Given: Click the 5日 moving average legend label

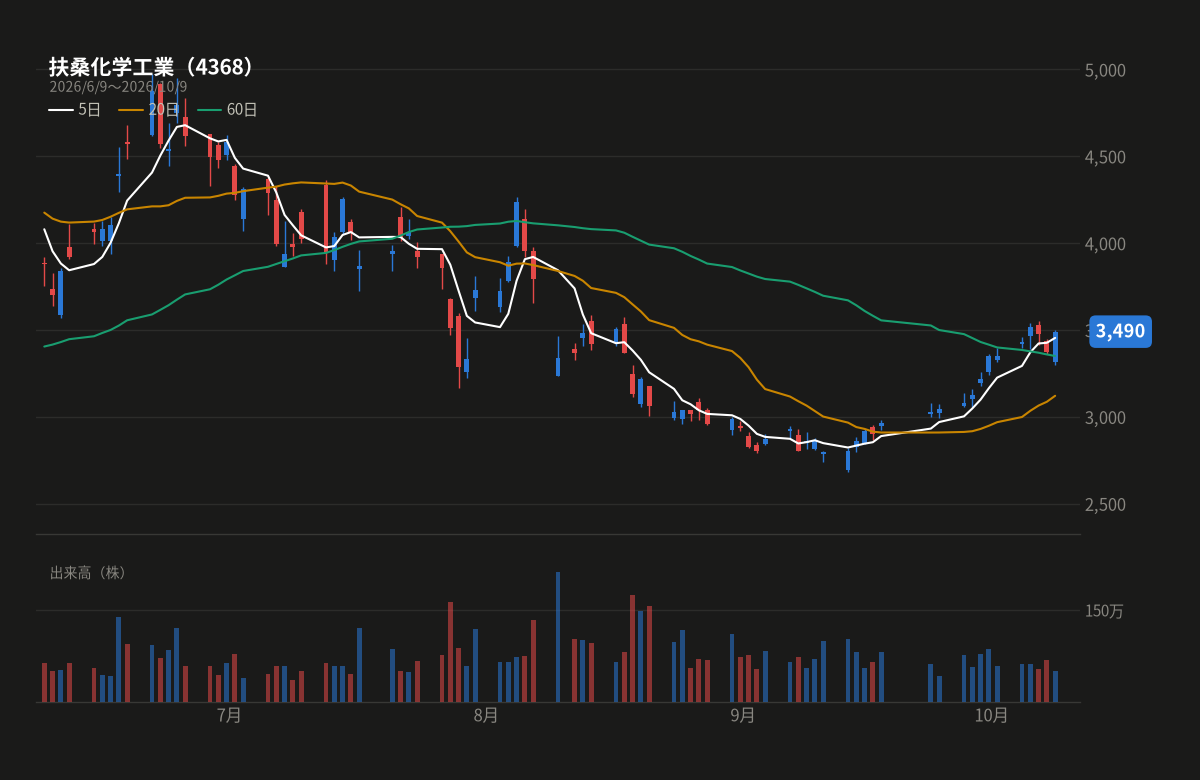Looking at the screenshot, I should (90, 110).
